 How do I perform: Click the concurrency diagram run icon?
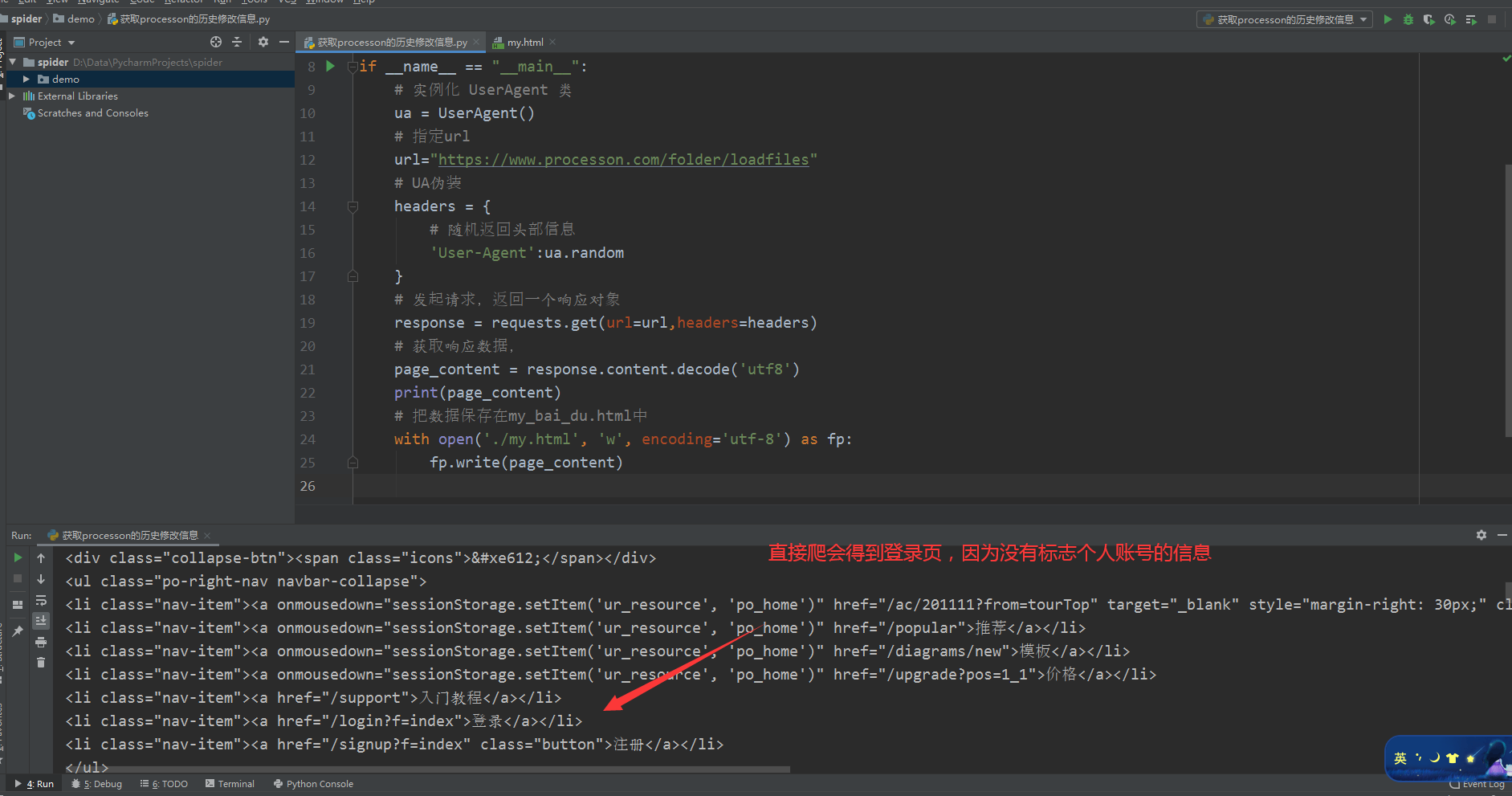[1471, 19]
